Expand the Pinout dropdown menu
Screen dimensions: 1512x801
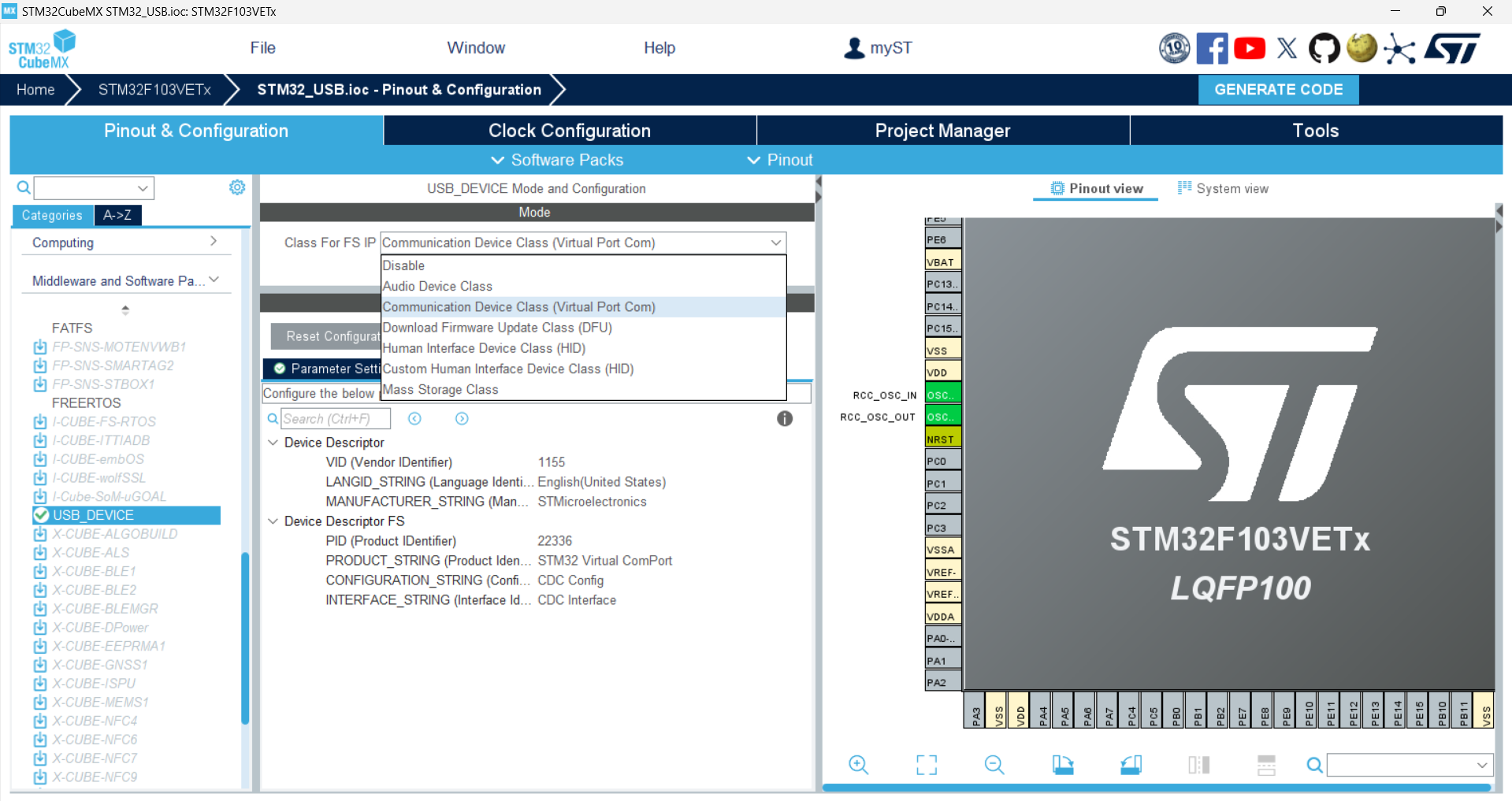coord(779,160)
